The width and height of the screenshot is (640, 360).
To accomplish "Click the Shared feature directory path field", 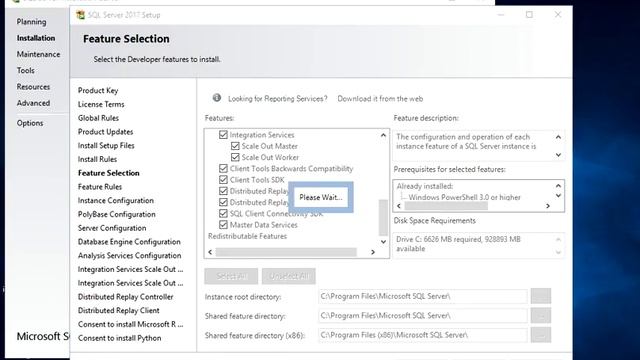I will [x=423, y=316].
